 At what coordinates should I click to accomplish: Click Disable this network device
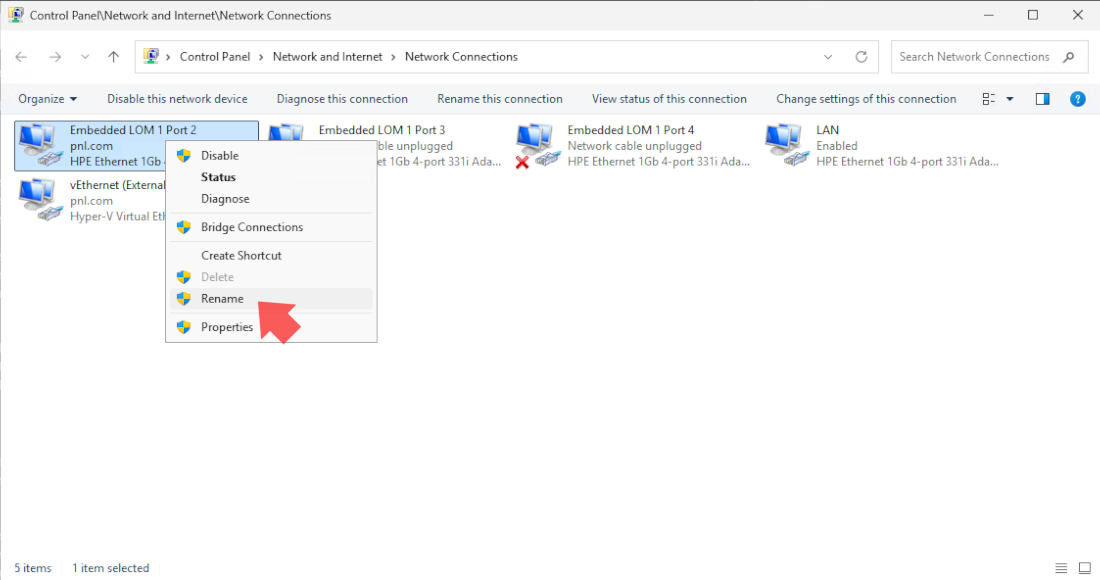click(x=177, y=99)
